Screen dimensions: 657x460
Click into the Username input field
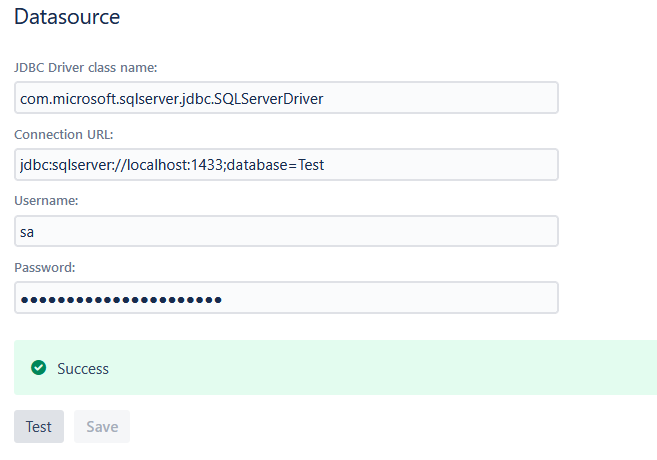[x=286, y=231]
